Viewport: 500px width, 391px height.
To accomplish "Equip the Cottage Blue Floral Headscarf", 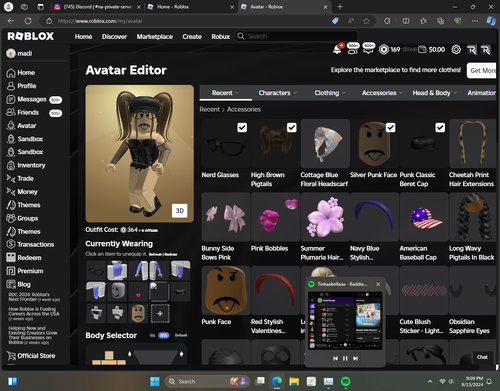I will [325, 144].
